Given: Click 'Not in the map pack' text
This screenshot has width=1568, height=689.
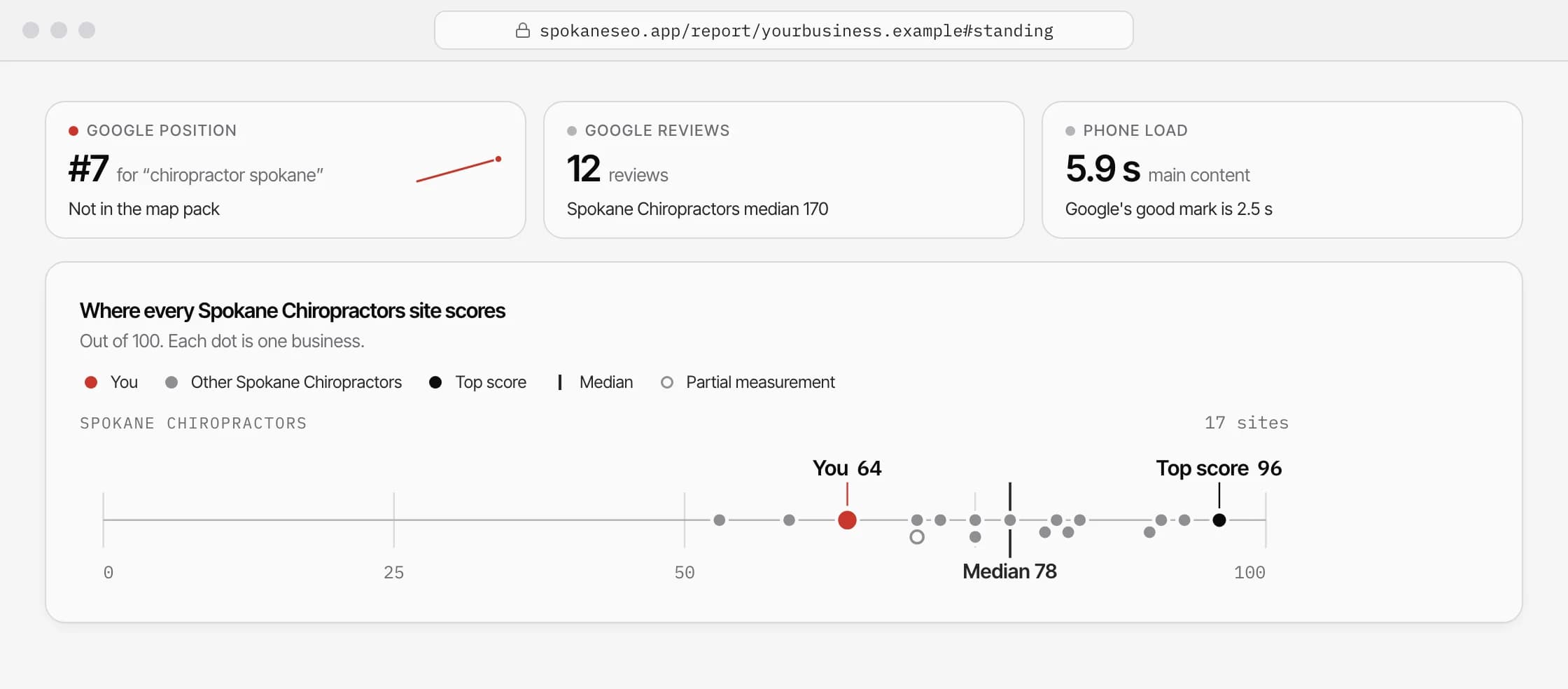Looking at the screenshot, I should point(144,209).
